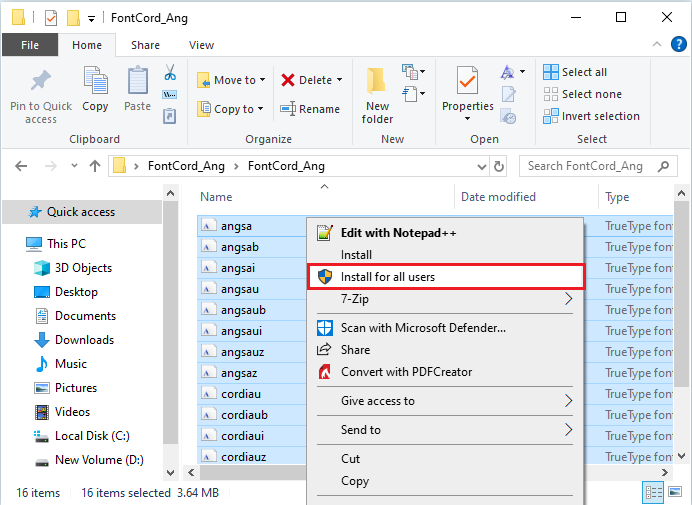
Task: Open Downloads in the navigation pane
Action: [84, 340]
